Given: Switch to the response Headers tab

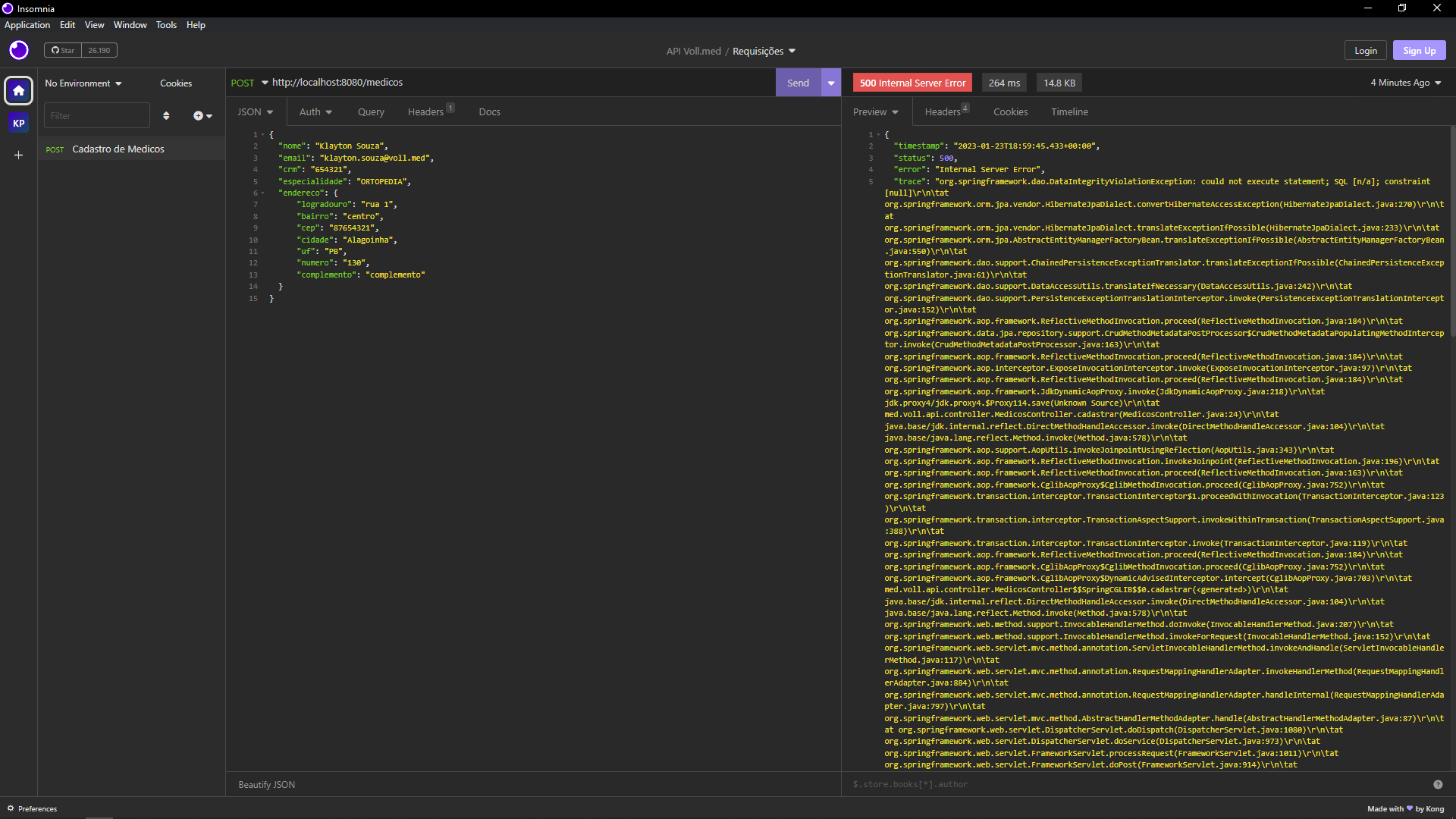Looking at the screenshot, I should (946, 111).
